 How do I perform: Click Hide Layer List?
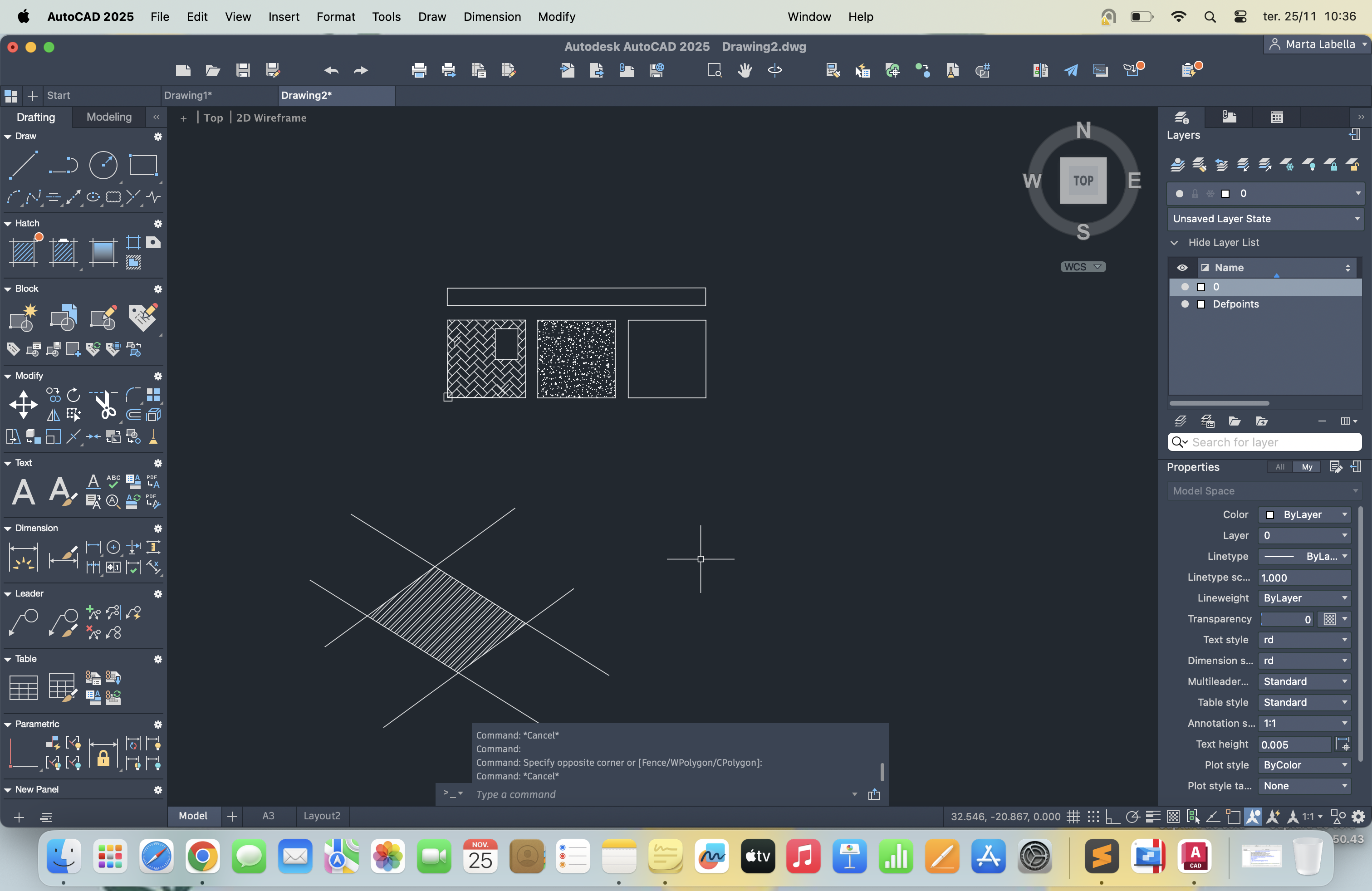[x=1223, y=243]
